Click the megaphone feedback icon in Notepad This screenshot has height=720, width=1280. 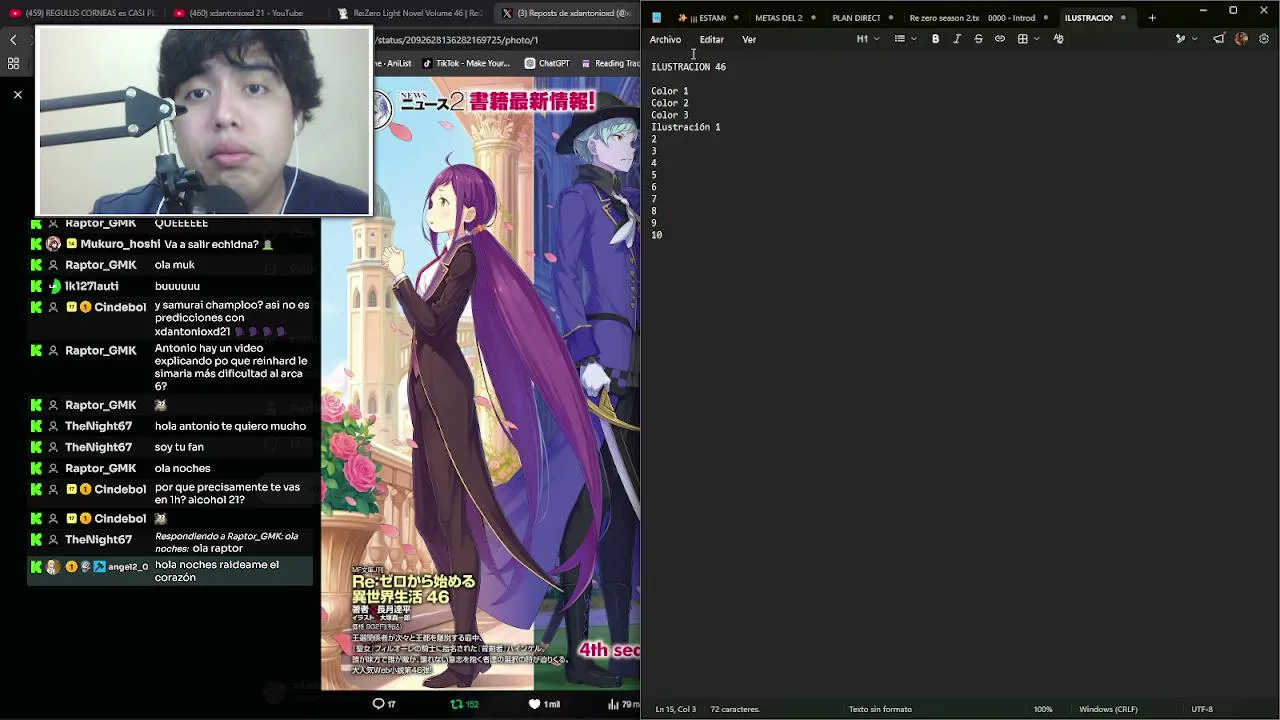coord(1218,39)
